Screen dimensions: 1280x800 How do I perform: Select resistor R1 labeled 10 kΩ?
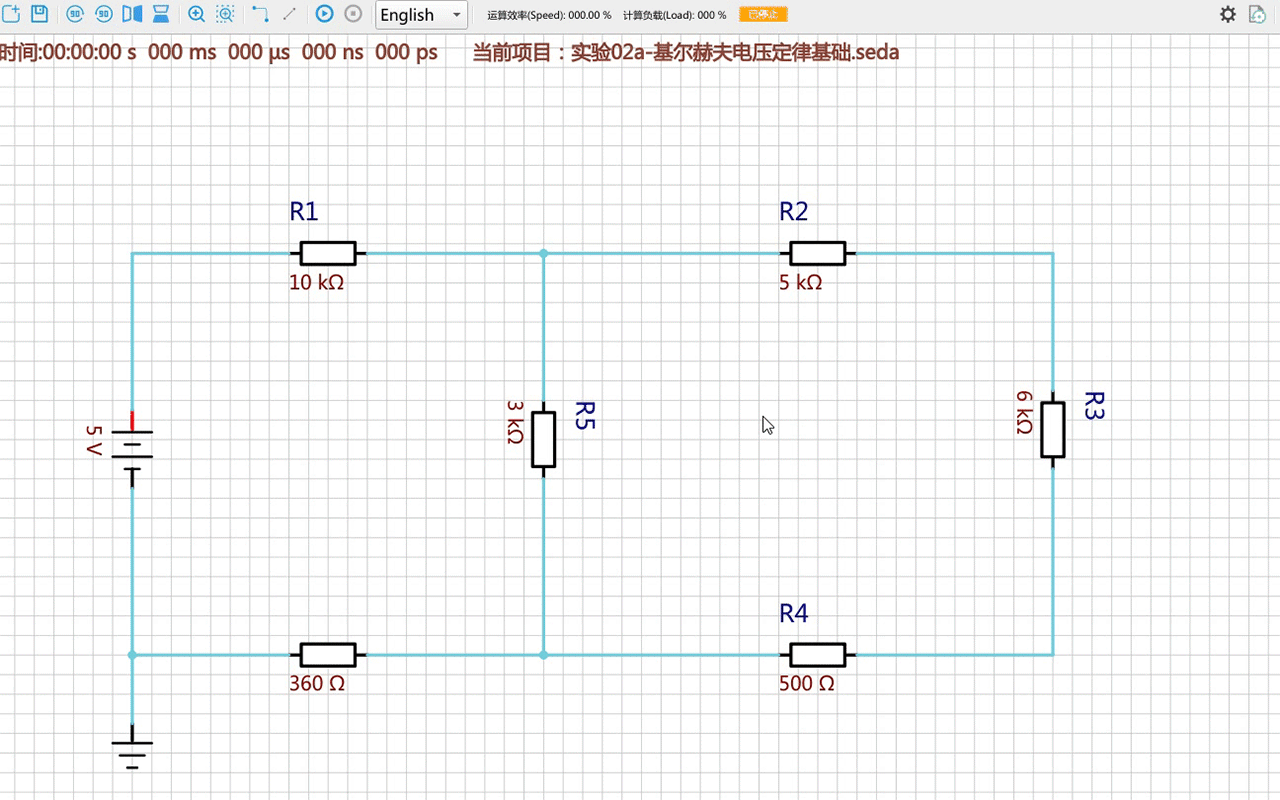pyautogui.click(x=328, y=254)
